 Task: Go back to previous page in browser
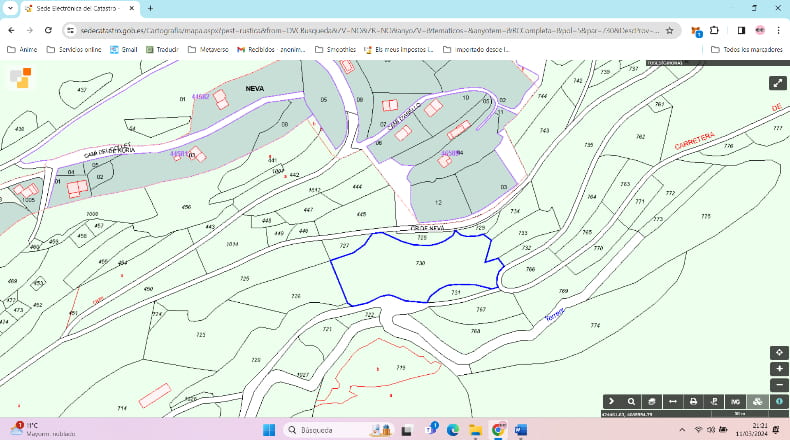(11, 30)
